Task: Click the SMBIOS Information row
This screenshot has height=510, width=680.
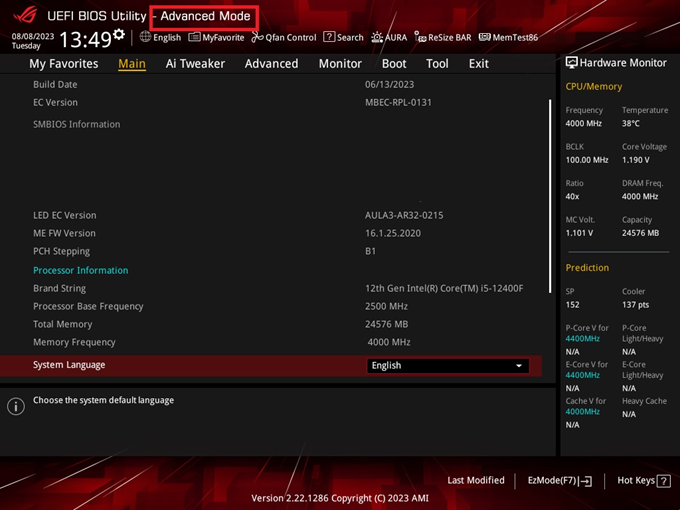Action: [x=77, y=124]
